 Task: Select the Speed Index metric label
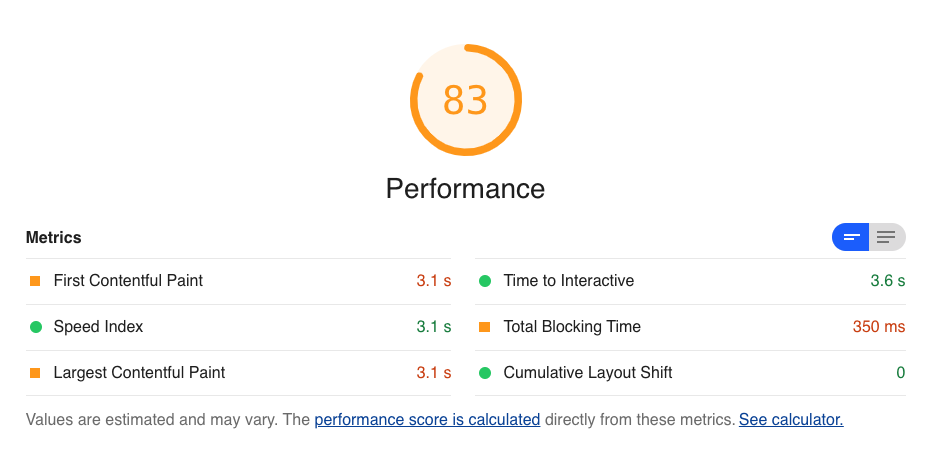click(98, 327)
